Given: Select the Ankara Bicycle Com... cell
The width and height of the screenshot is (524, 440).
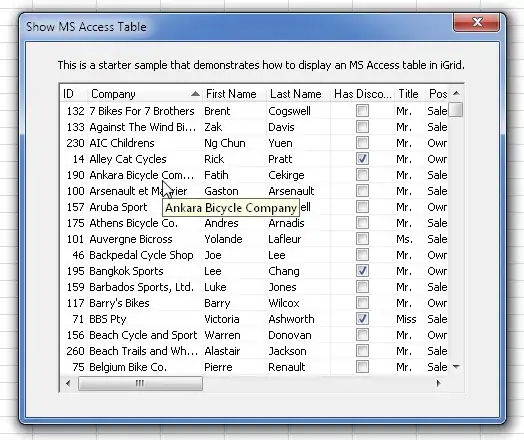Looking at the screenshot, I should point(145,175).
